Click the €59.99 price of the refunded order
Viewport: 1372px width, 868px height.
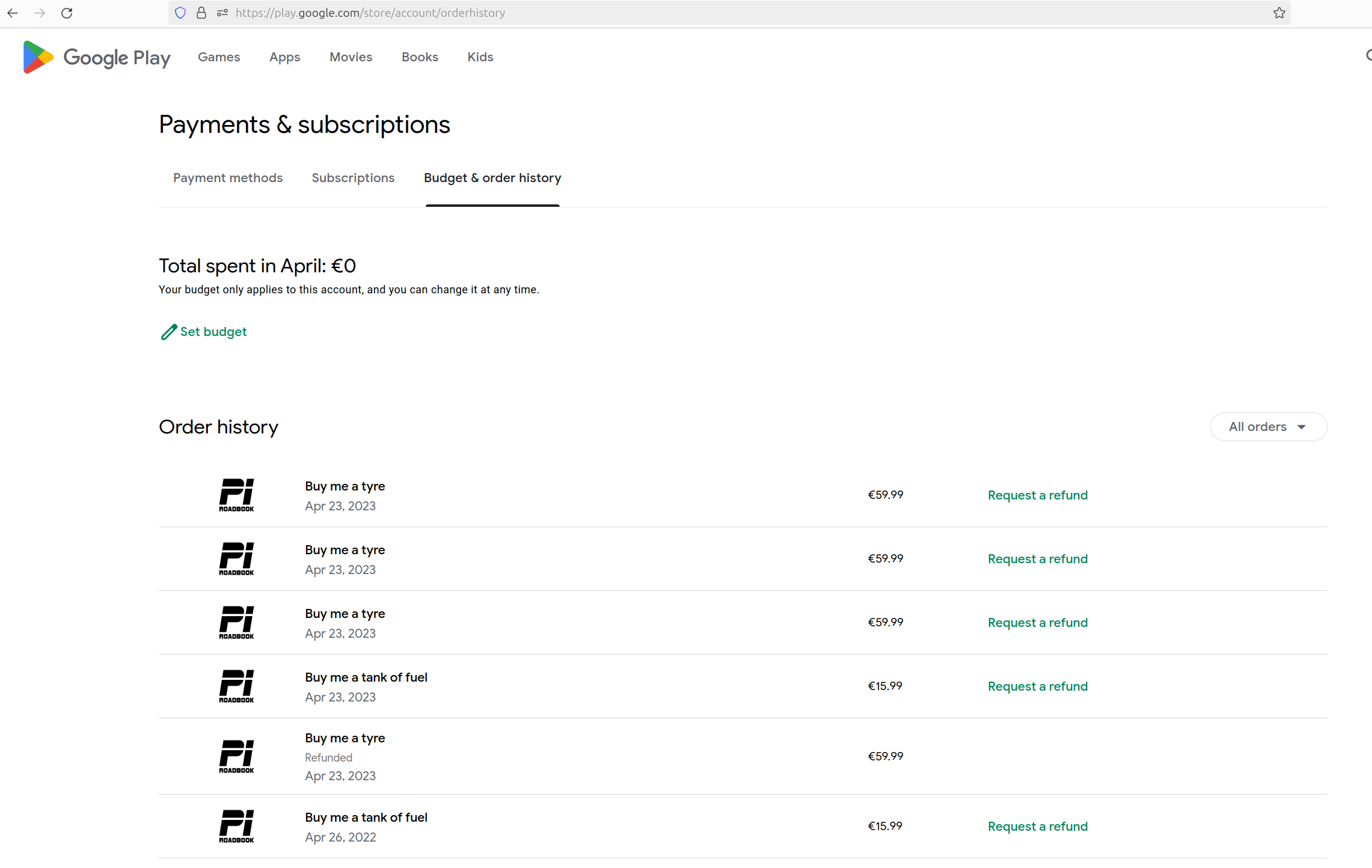coord(886,756)
